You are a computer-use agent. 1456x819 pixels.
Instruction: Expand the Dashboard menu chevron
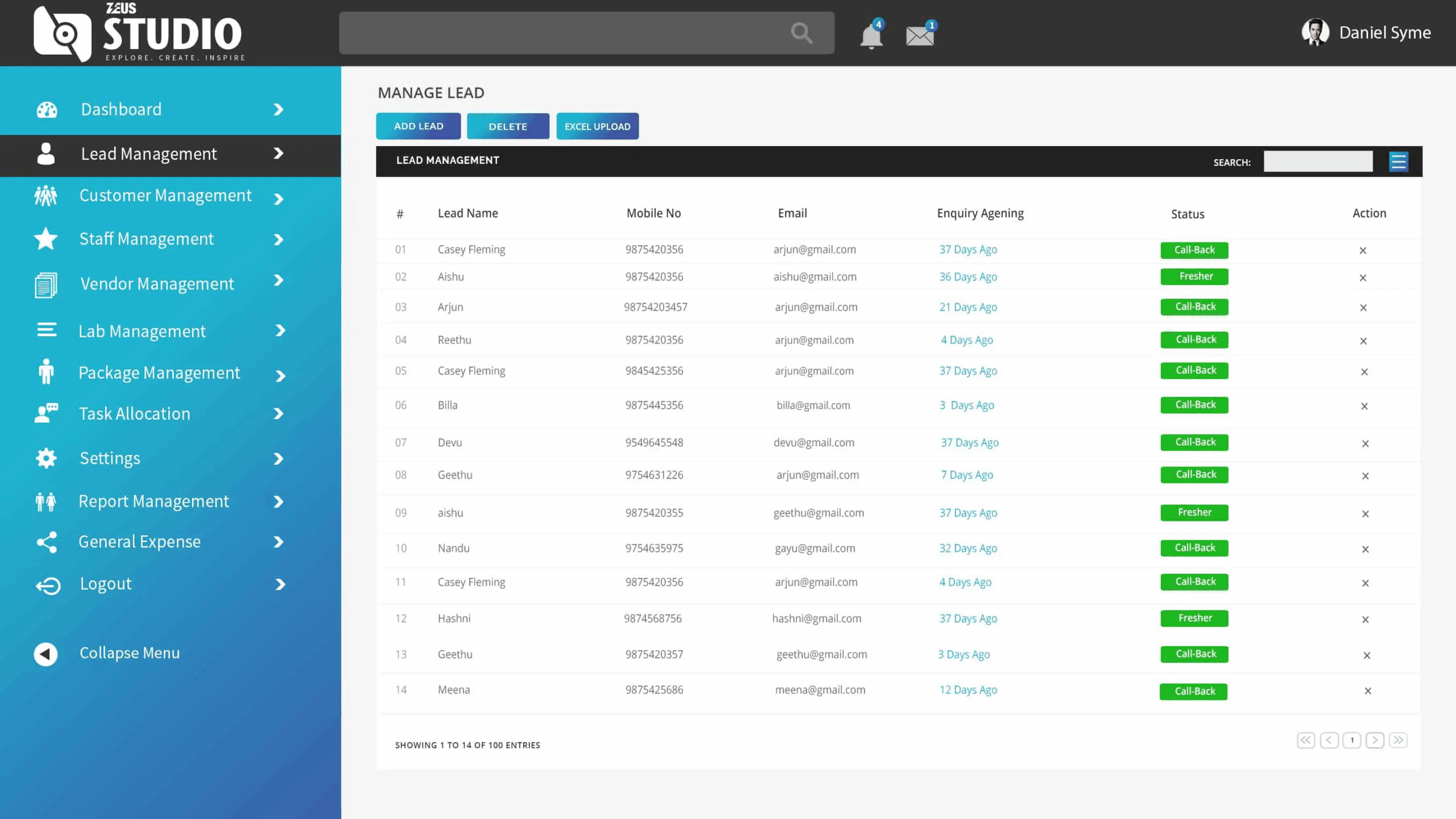click(278, 109)
